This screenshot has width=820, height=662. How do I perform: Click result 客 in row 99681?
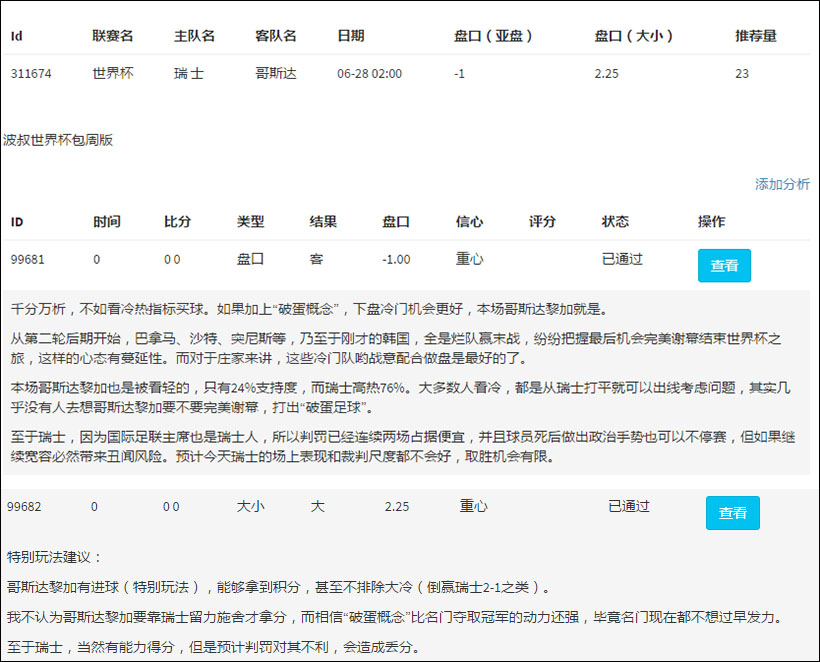click(316, 259)
